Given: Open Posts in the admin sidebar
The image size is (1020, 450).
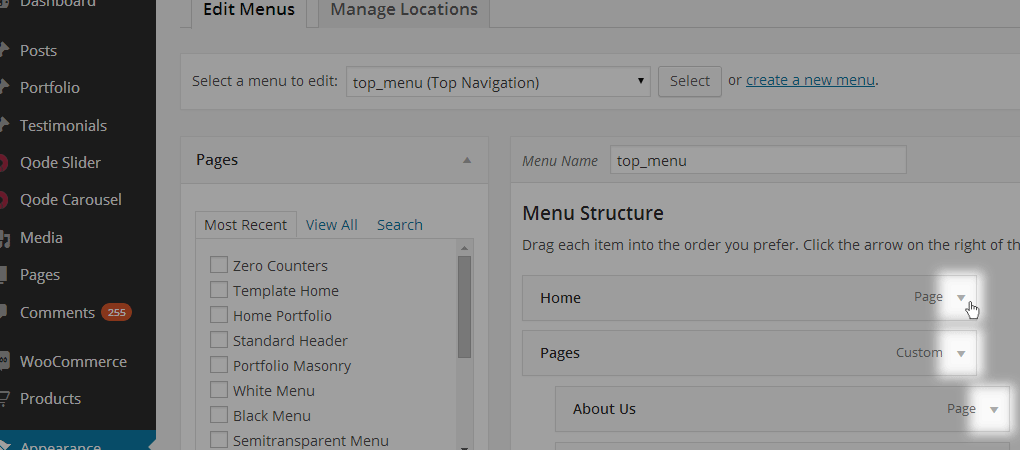Looking at the screenshot, I should tap(38, 51).
